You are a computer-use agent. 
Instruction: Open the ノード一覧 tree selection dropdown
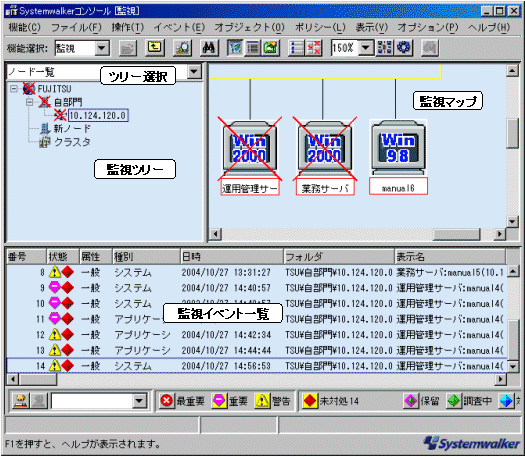point(195,72)
